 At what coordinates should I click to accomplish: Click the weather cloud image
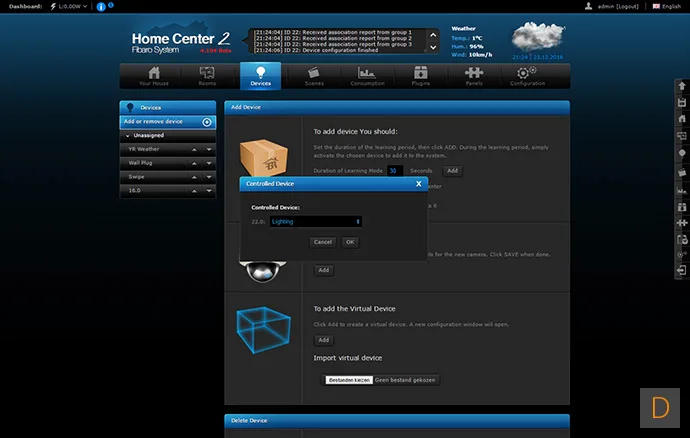point(538,36)
